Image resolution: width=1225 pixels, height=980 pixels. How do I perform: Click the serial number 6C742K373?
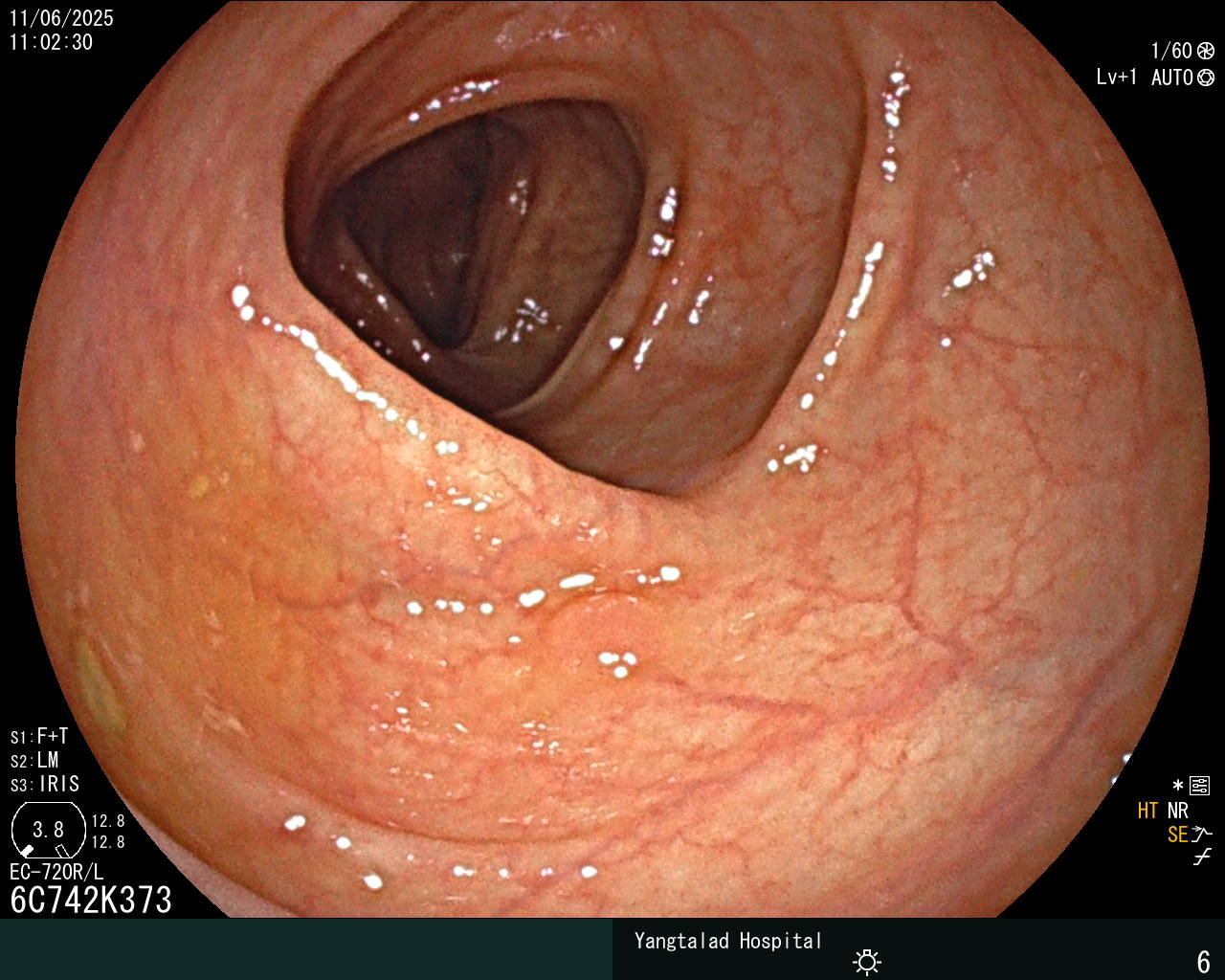tap(91, 900)
